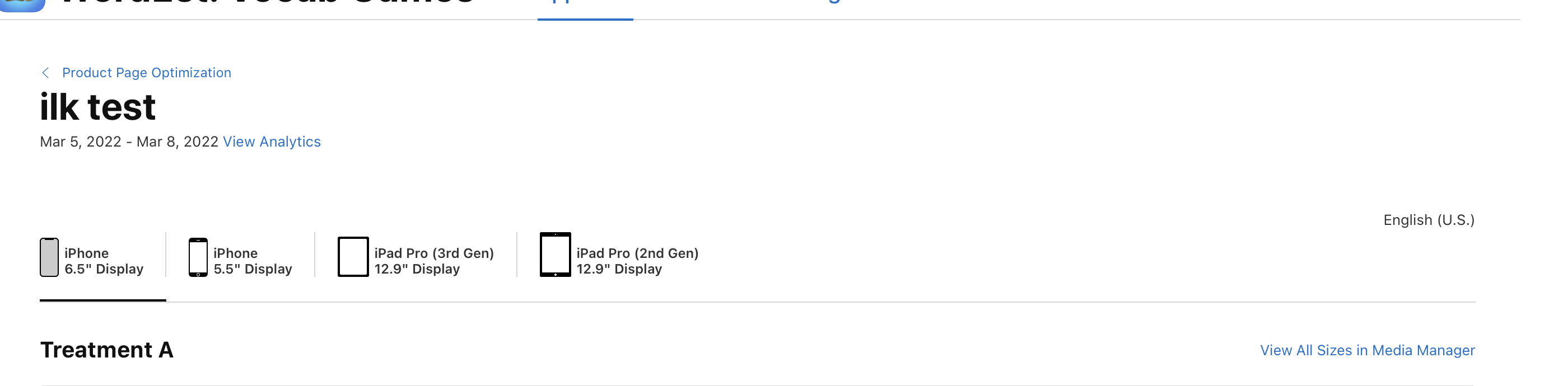
Task: Click the iPhone 5.5" device icon
Action: 198,257
